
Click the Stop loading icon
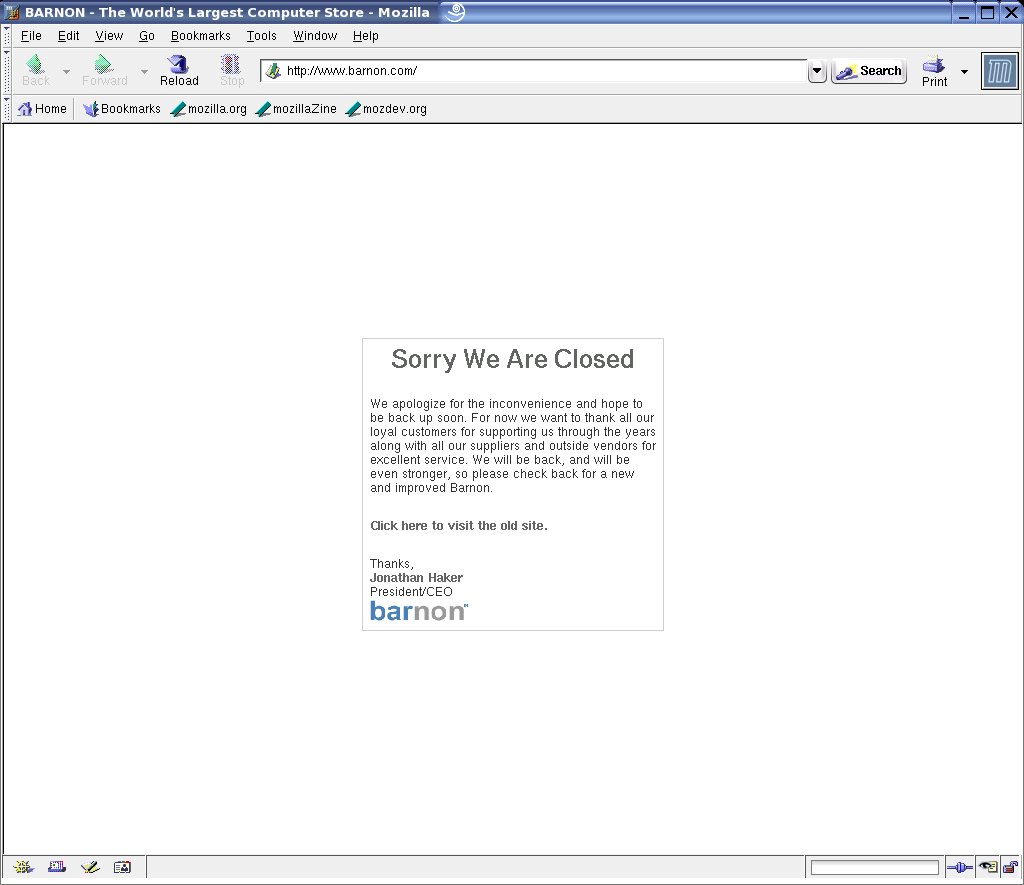[231, 64]
